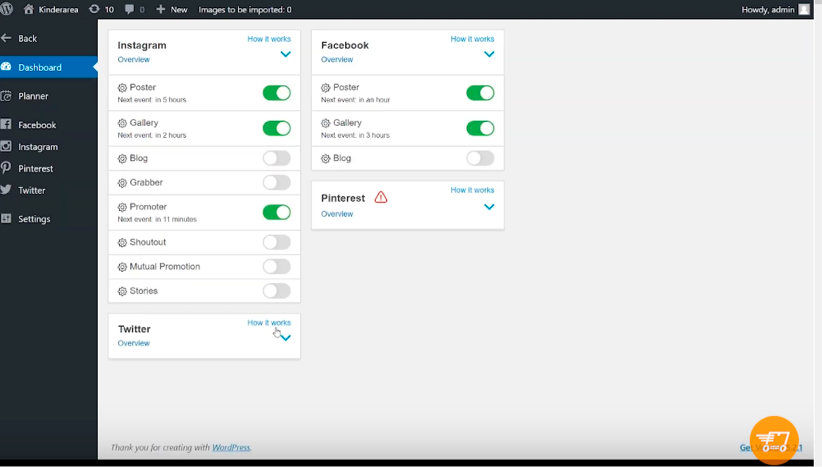822x467 pixels.
Task: Click the orange shopping cart icon
Action: point(773,440)
